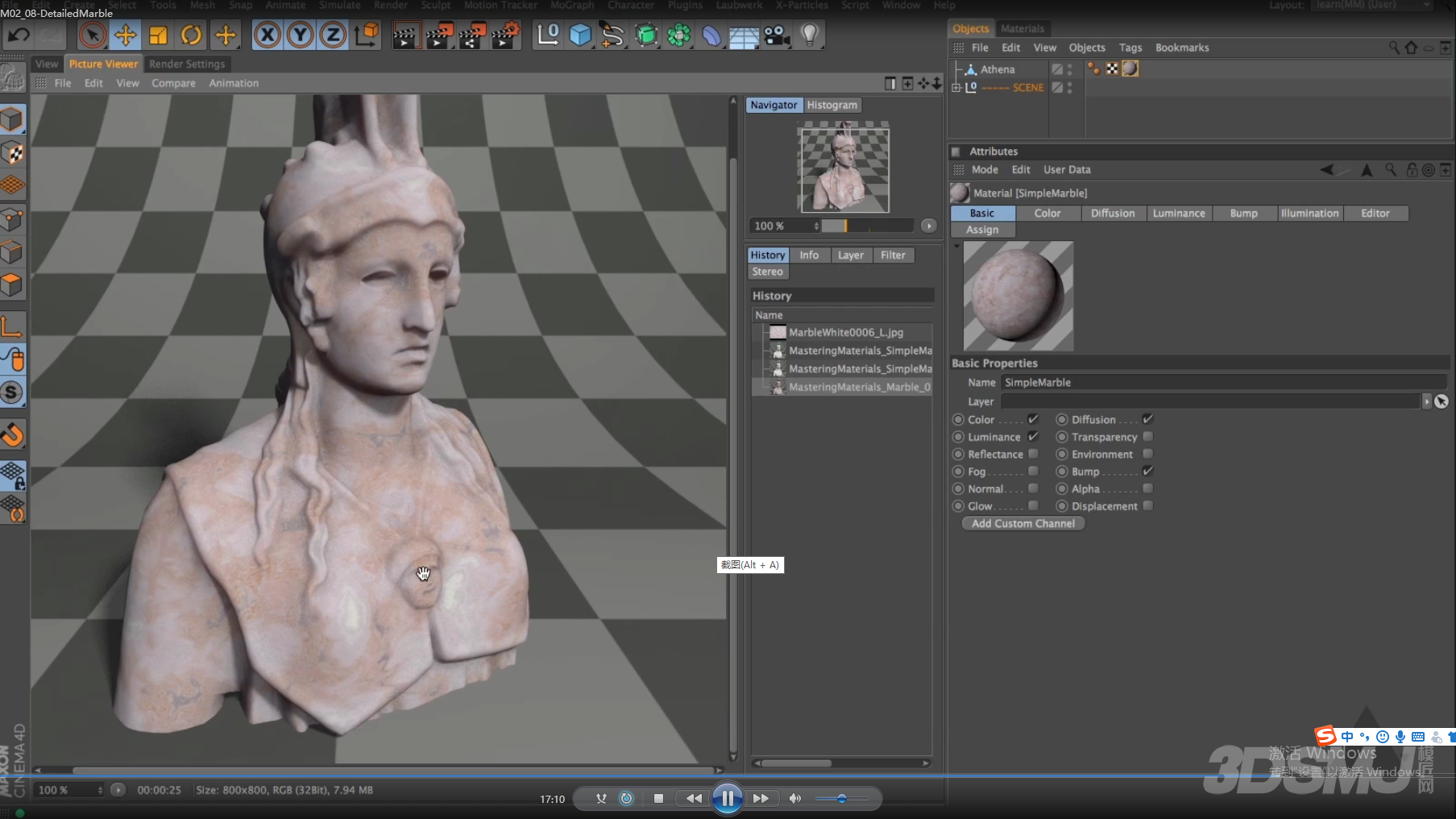The image size is (1456, 819).
Task: Click the Add Custom Channel button
Action: [x=1023, y=523]
